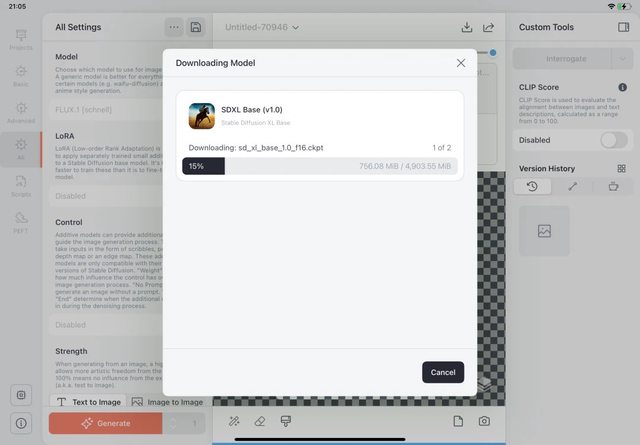Viewport: 640px width, 445px height.
Task: Toggle the CLIP Score switch
Action: (613, 140)
